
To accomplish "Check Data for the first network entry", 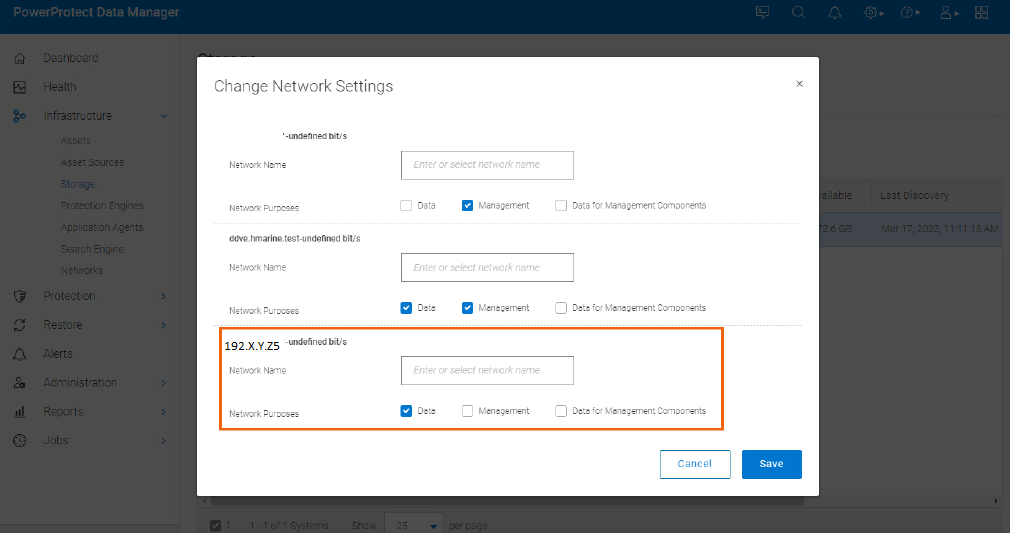I will pos(406,206).
